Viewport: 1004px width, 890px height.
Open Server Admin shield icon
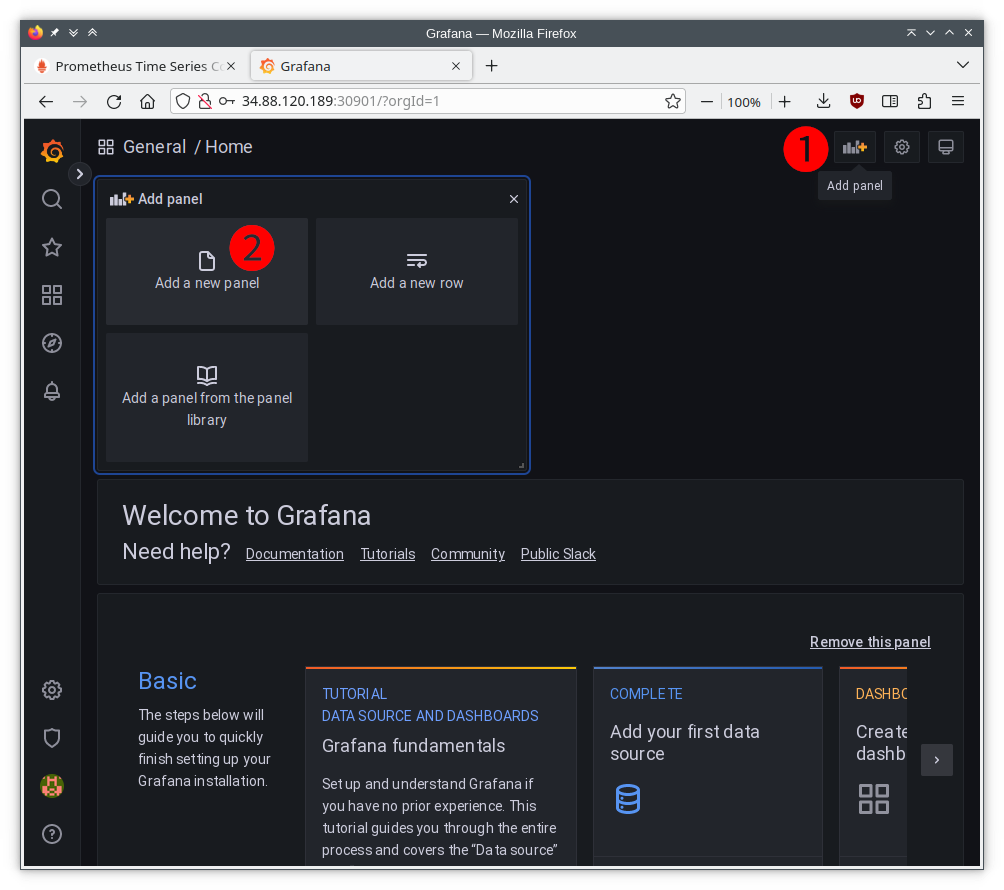(x=52, y=738)
